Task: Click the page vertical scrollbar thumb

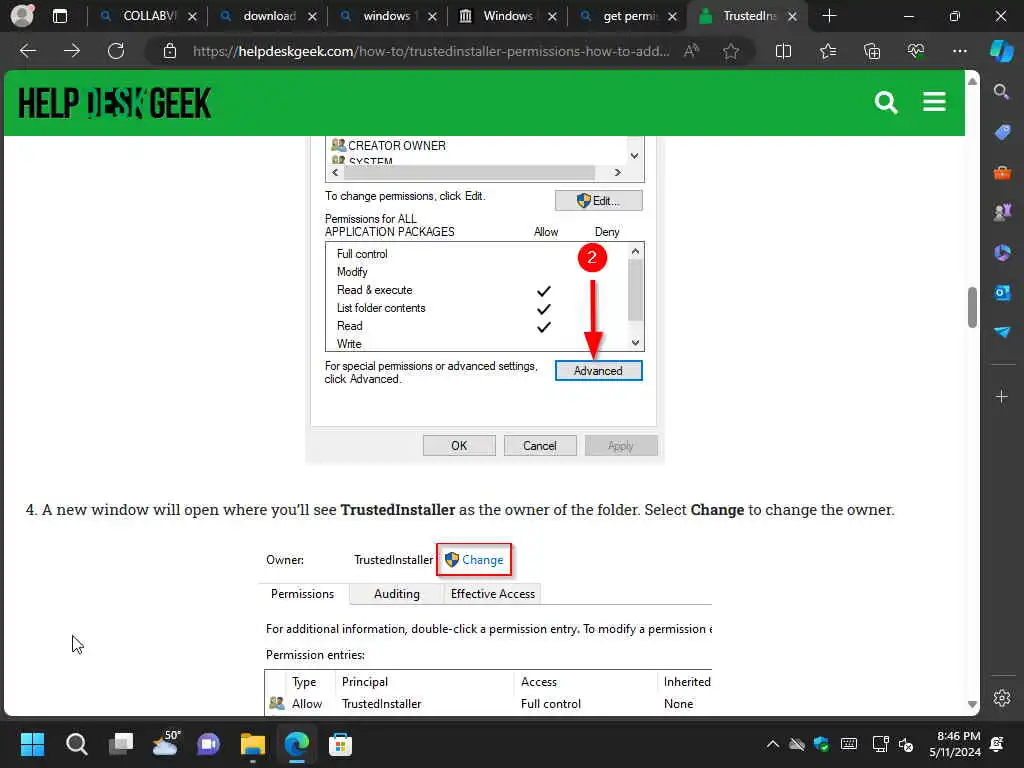Action: (972, 307)
